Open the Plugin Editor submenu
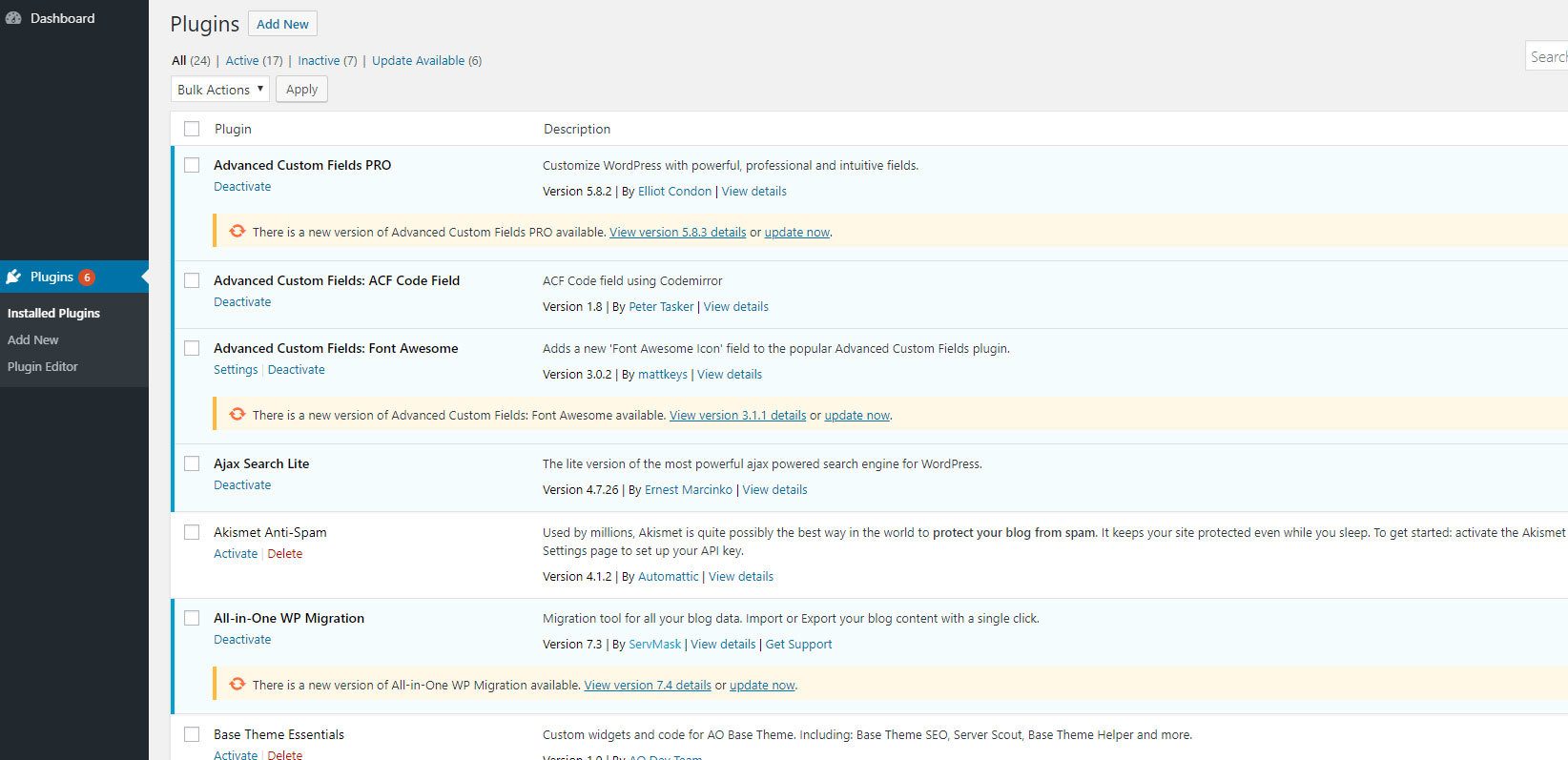Viewport: 1568px width, 760px height. [x=43, y=366]
